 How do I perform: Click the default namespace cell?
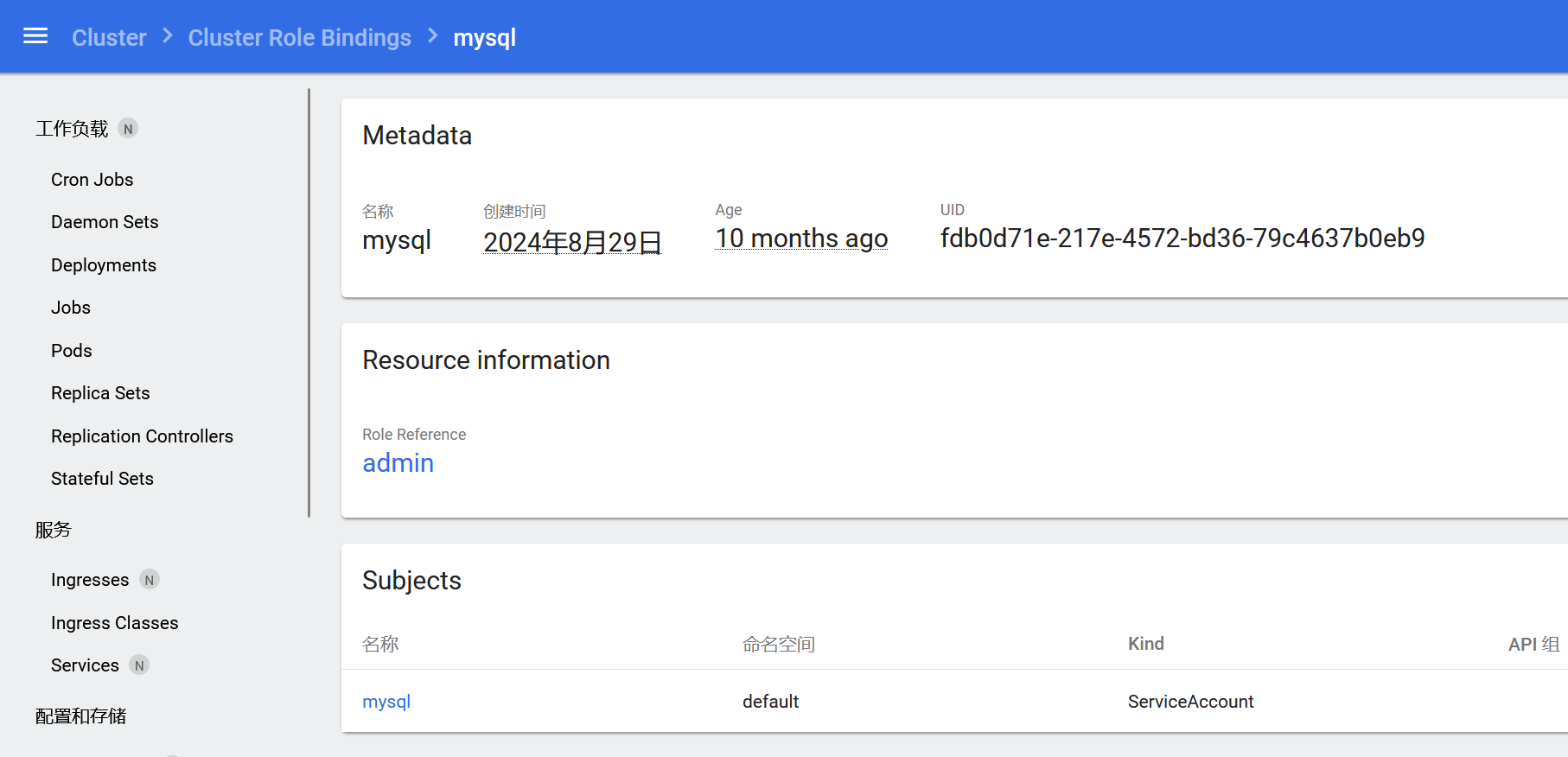click(770, 702)
